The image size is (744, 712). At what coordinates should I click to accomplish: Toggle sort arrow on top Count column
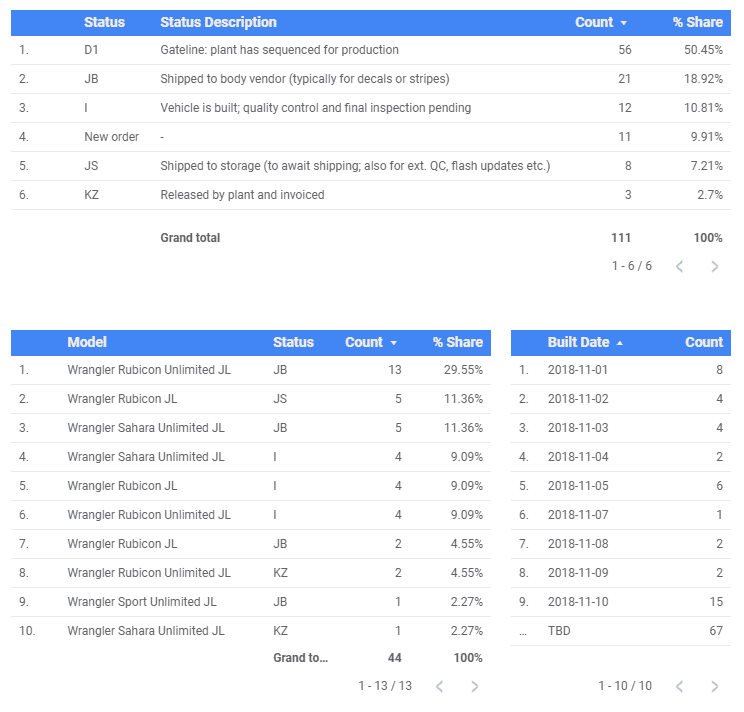click(x=623, y=23)
